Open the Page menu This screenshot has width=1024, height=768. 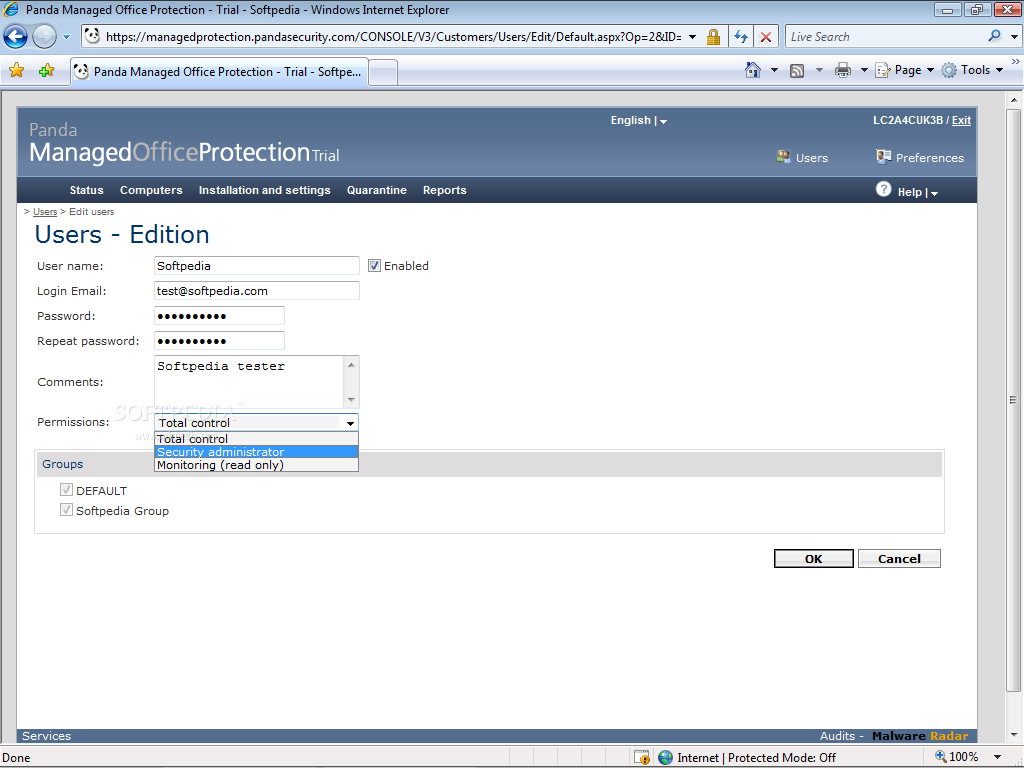coord(904,70)
